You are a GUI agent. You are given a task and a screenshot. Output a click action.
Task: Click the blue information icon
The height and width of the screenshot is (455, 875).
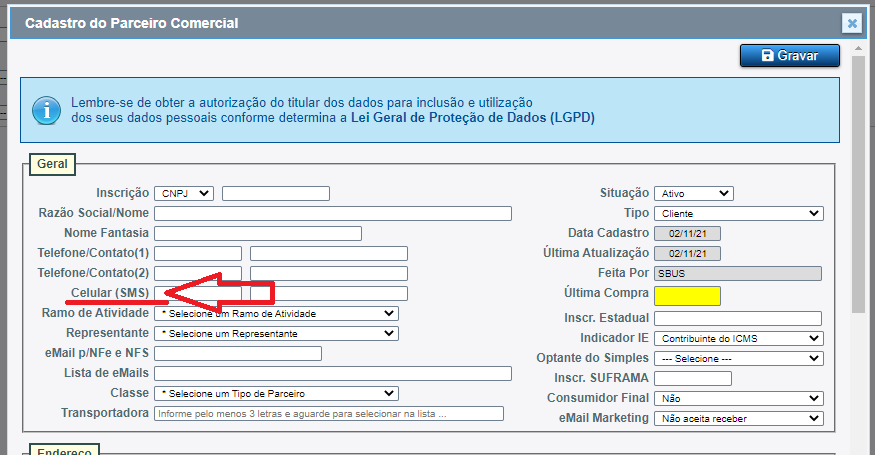click(x=45, y=109)
